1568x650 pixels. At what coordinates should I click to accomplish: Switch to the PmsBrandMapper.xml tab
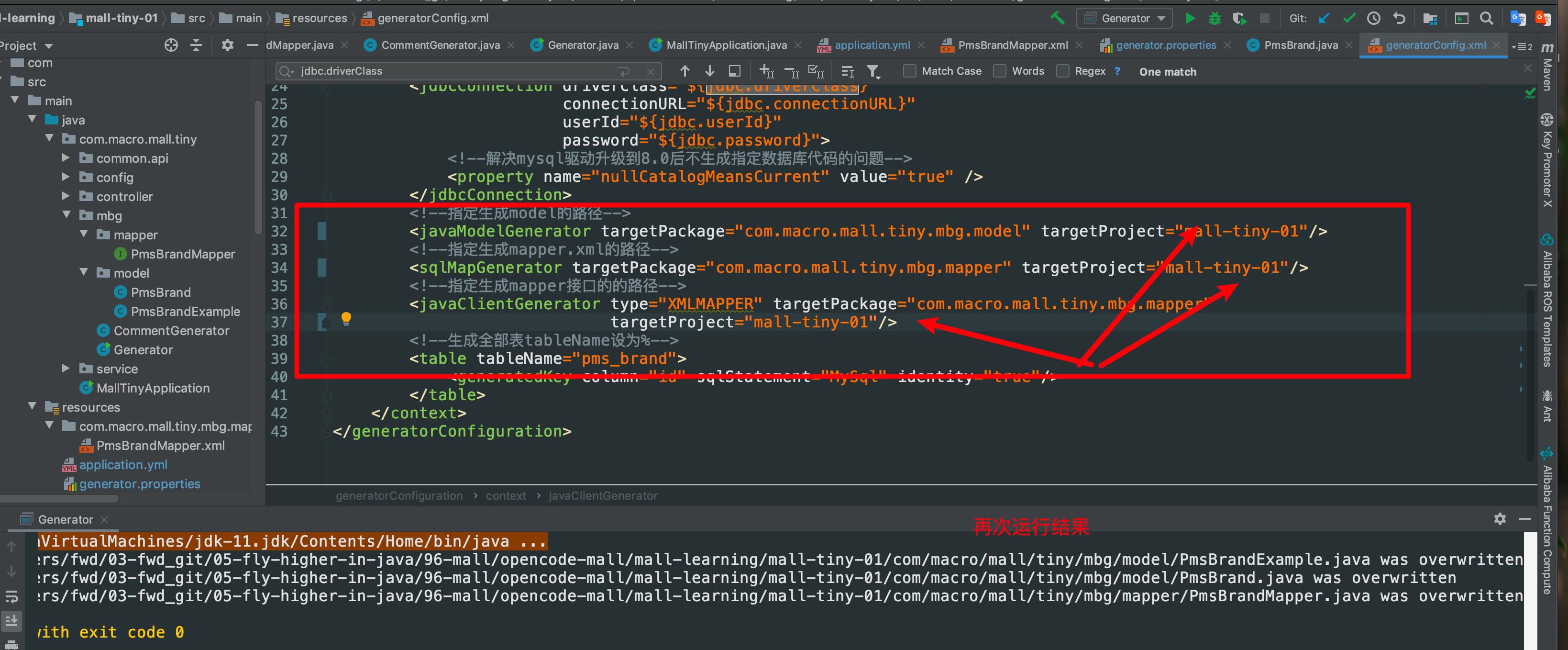coord(1012,45)
